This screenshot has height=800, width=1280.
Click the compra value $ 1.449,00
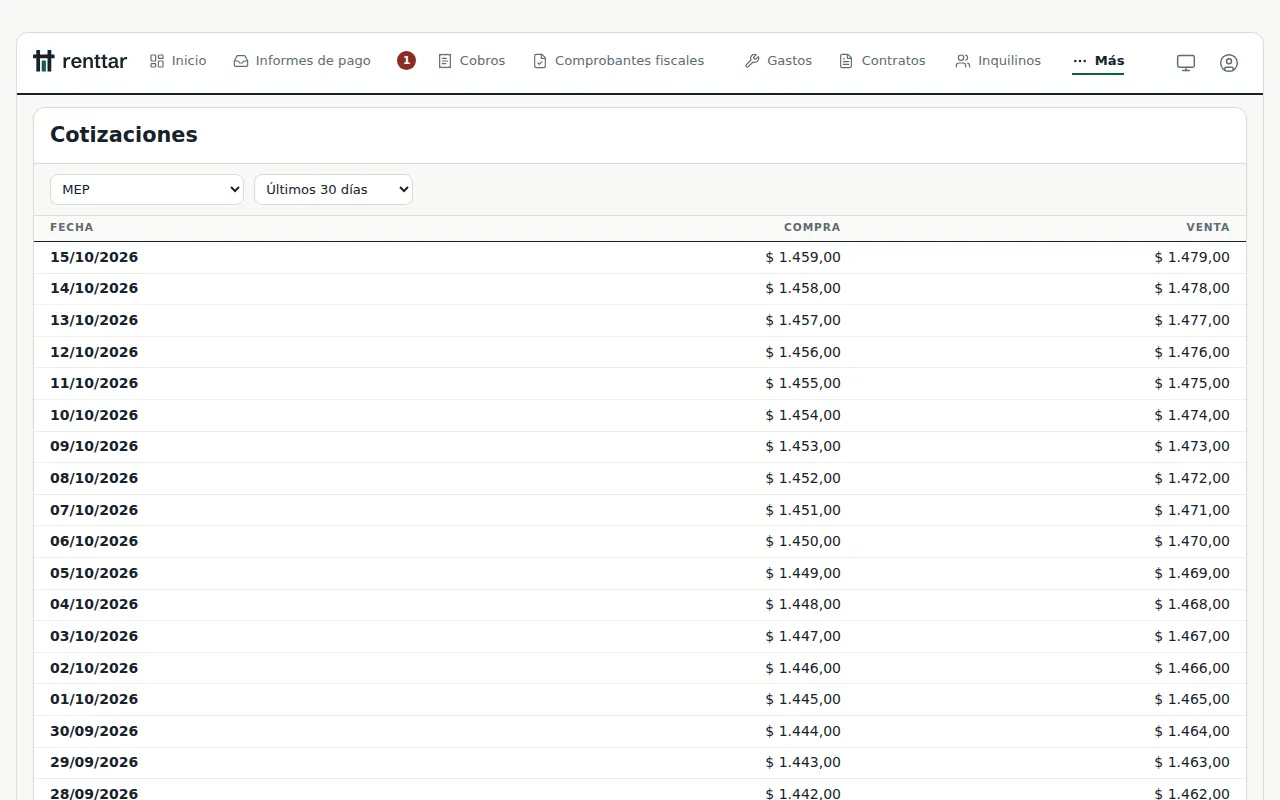pyautogui.click(x=803, y=573)
